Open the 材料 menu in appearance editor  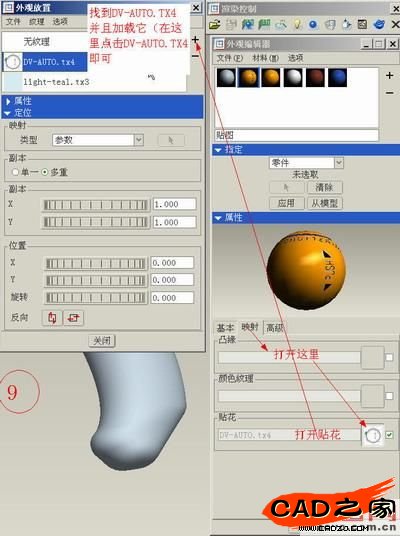click(265, 58)
